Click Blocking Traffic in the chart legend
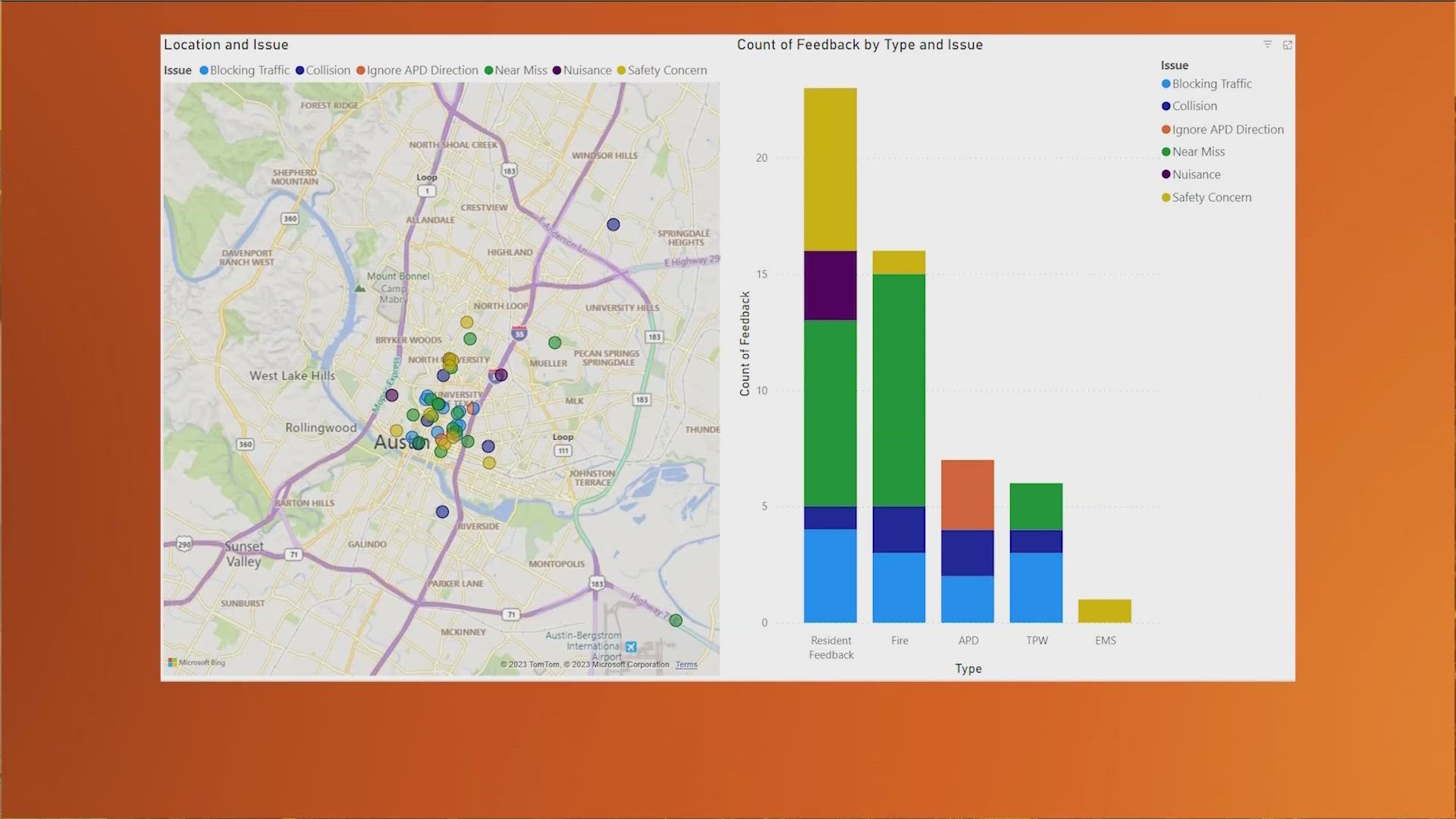The image size is (1456, 819). click(x=1207, y=84)
